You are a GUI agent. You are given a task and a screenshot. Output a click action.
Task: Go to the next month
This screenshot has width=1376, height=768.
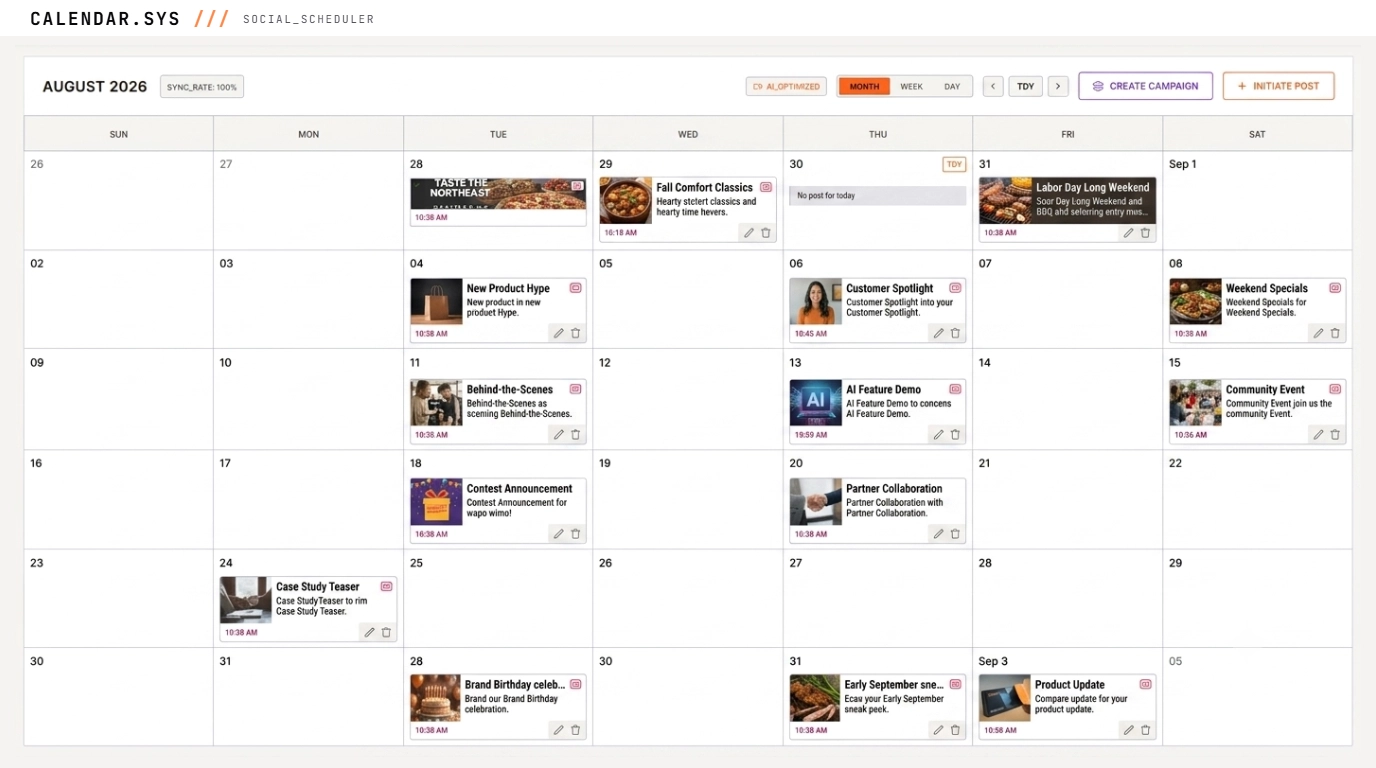[1059, 86]
